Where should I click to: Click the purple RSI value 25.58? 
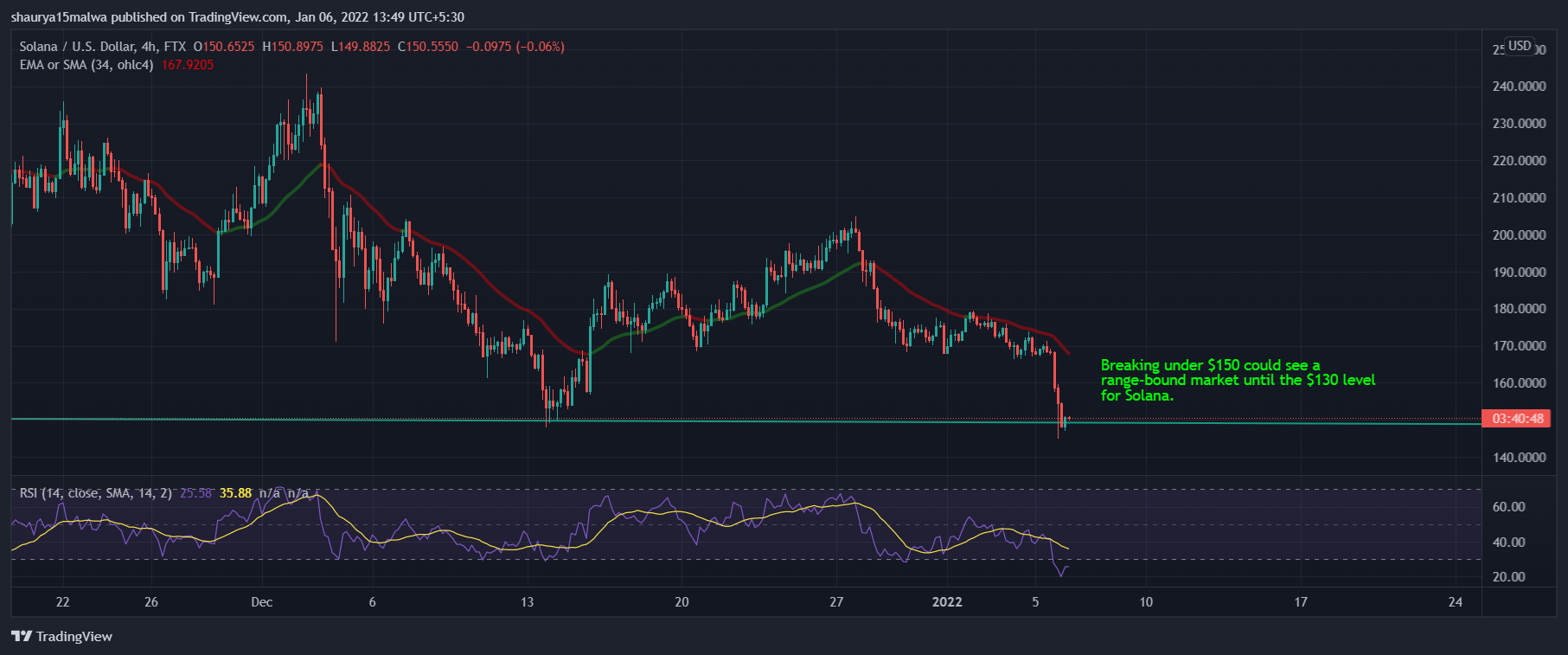tap(195, 493)
